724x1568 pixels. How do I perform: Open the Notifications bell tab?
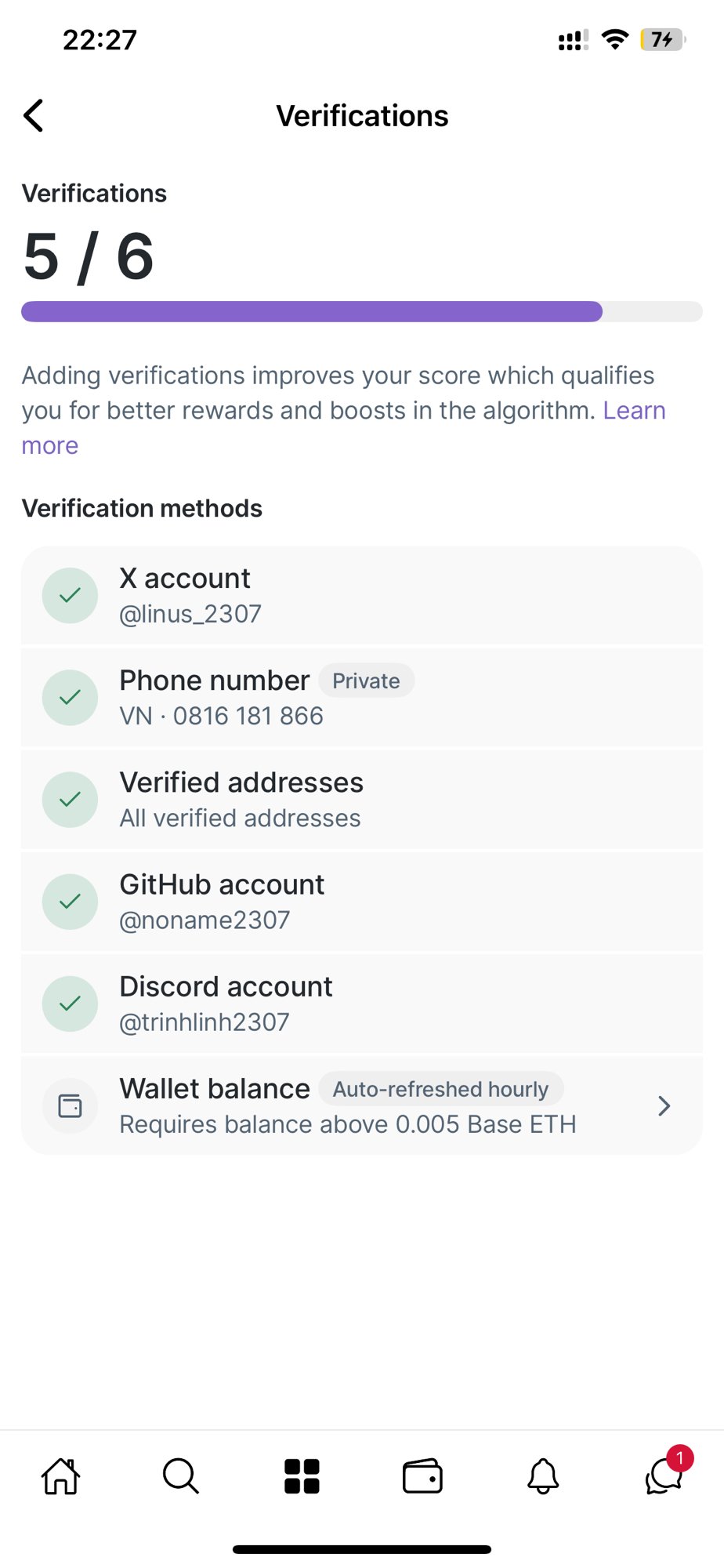pos(543,1476)
